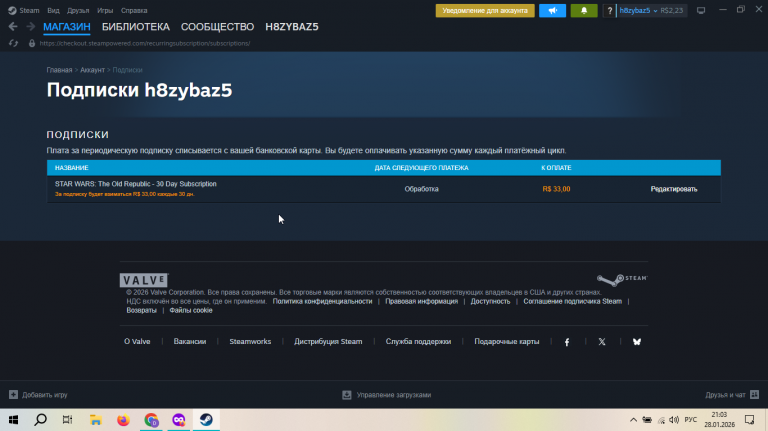Image resolution: width=768 pixels, height=431 pixels.
Task: Open the Возвраты link
Action: [142, 310]
